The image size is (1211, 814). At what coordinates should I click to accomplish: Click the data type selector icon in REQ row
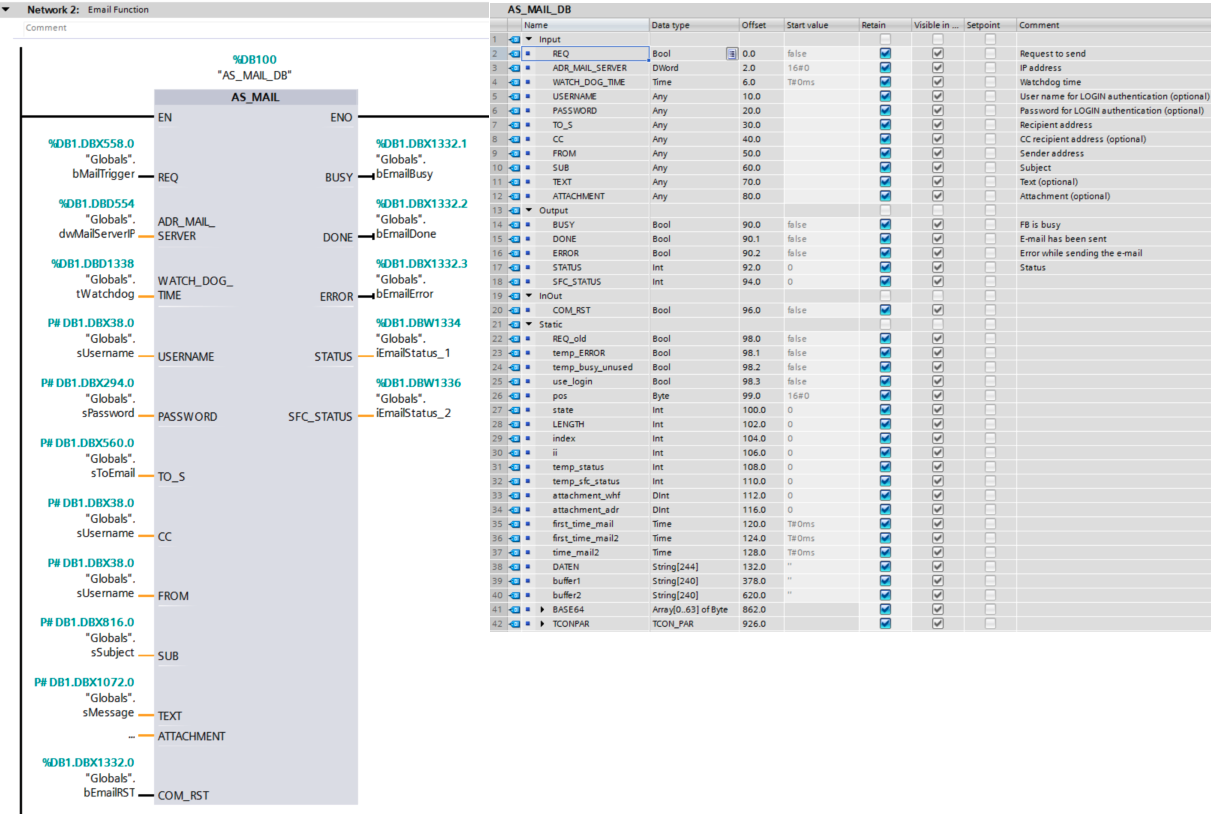pos(732,54)
